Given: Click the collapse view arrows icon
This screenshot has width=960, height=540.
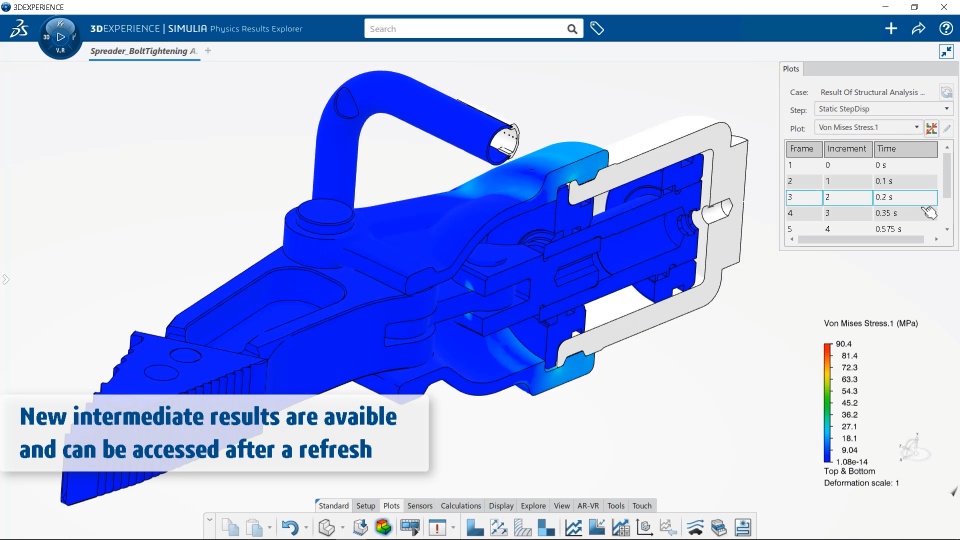Looking at the screenshot, I should coord(947,51).
